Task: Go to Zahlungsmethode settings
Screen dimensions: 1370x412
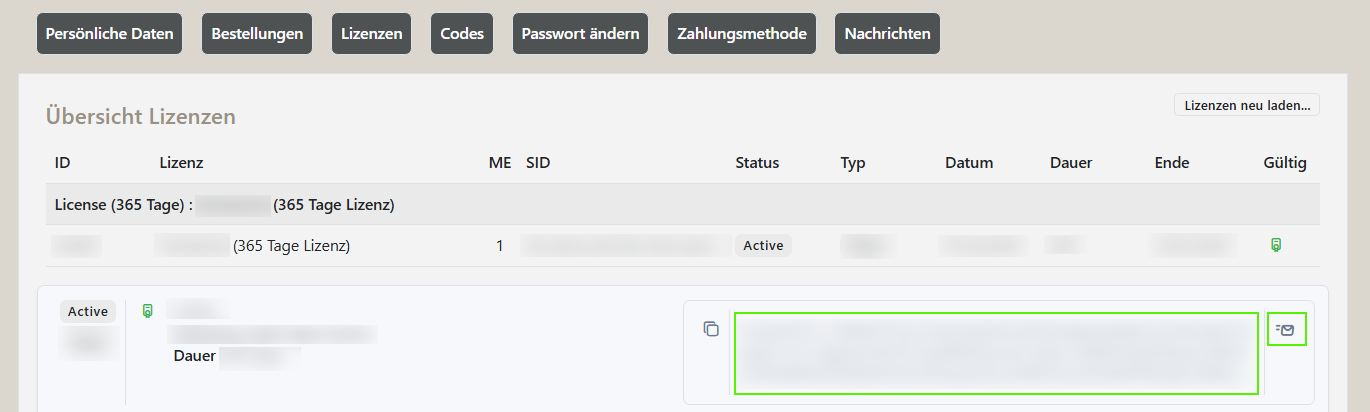Action: pos(742,33)
